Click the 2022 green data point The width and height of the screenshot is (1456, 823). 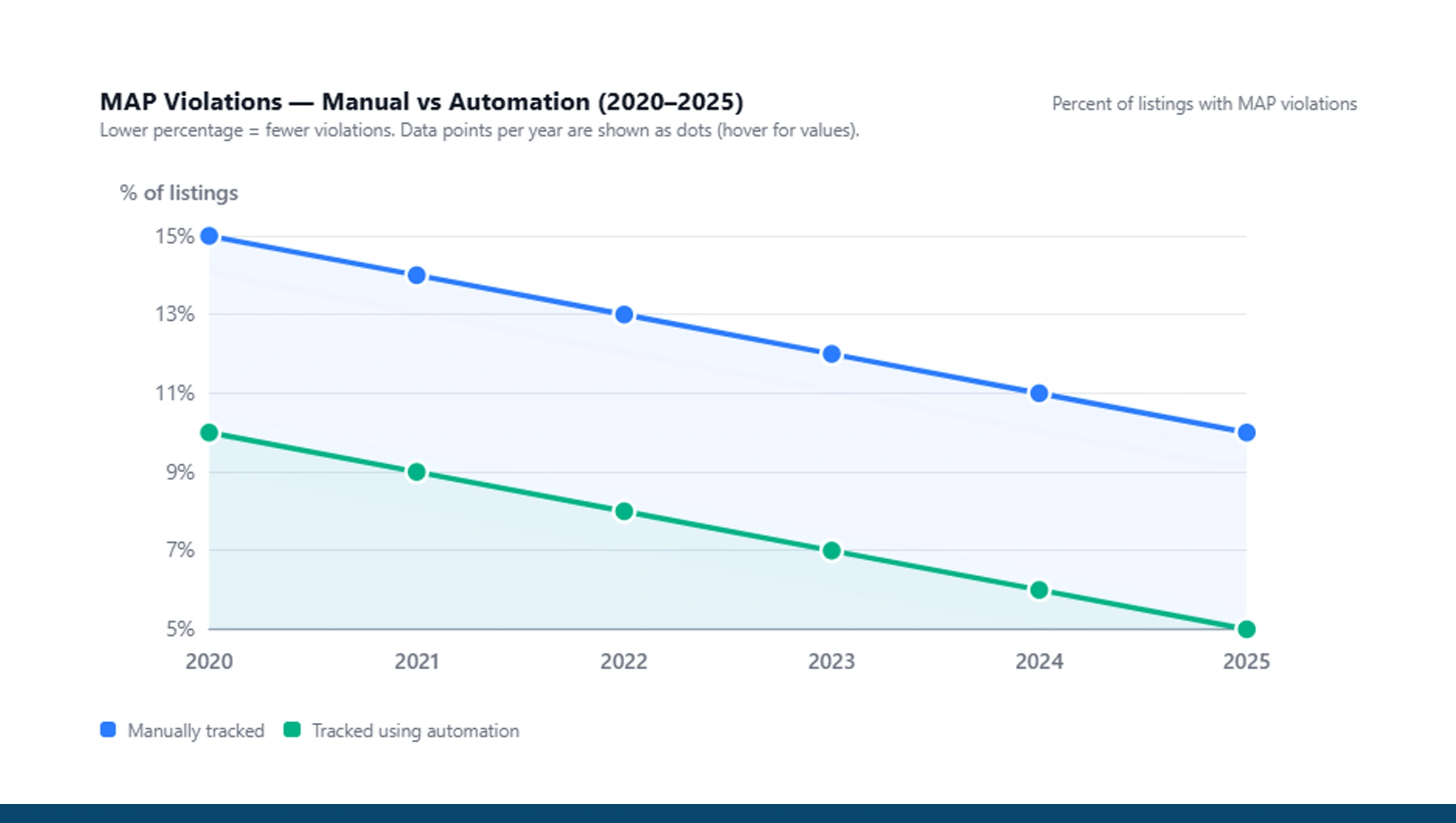624,511
